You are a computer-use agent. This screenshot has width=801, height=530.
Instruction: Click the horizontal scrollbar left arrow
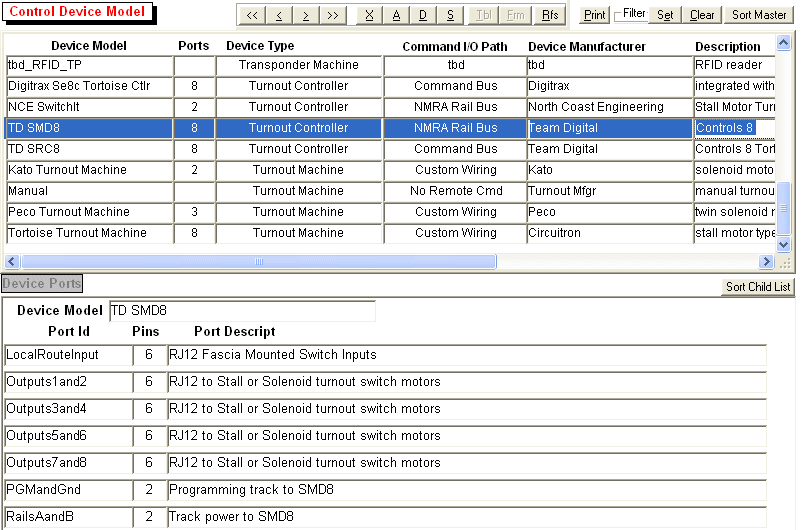(x=12, y=262)
